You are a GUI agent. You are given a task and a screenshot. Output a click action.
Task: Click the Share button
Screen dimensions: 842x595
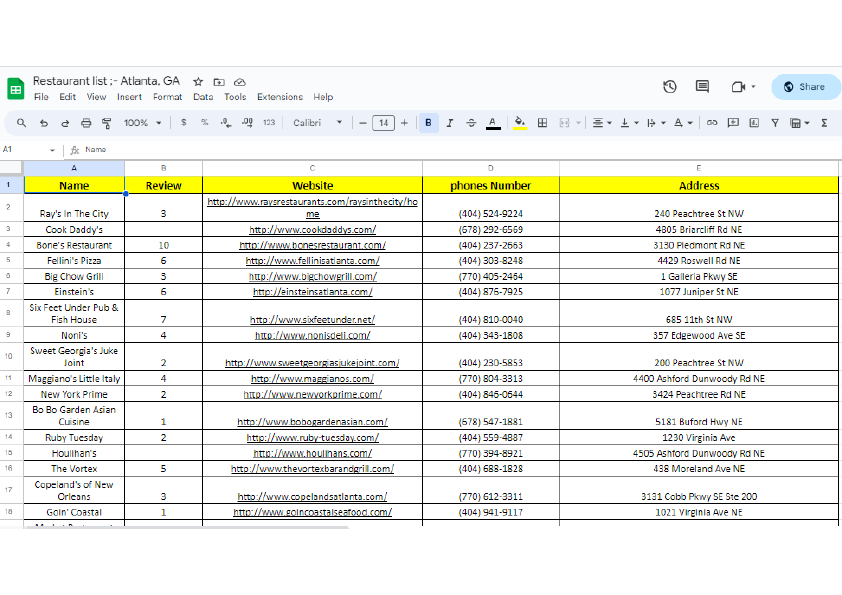click(806, 87)
